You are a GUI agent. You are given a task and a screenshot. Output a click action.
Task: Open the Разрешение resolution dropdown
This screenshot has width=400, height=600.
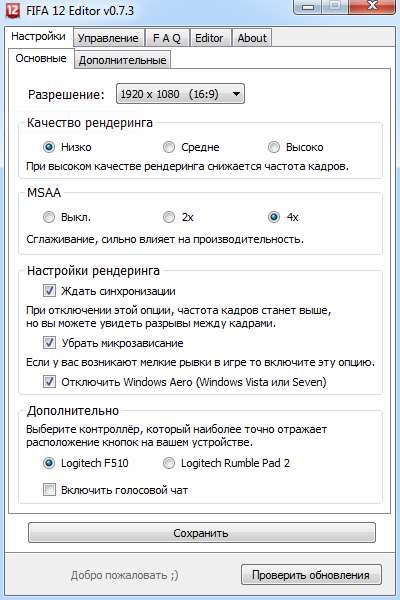click(180, 94)
